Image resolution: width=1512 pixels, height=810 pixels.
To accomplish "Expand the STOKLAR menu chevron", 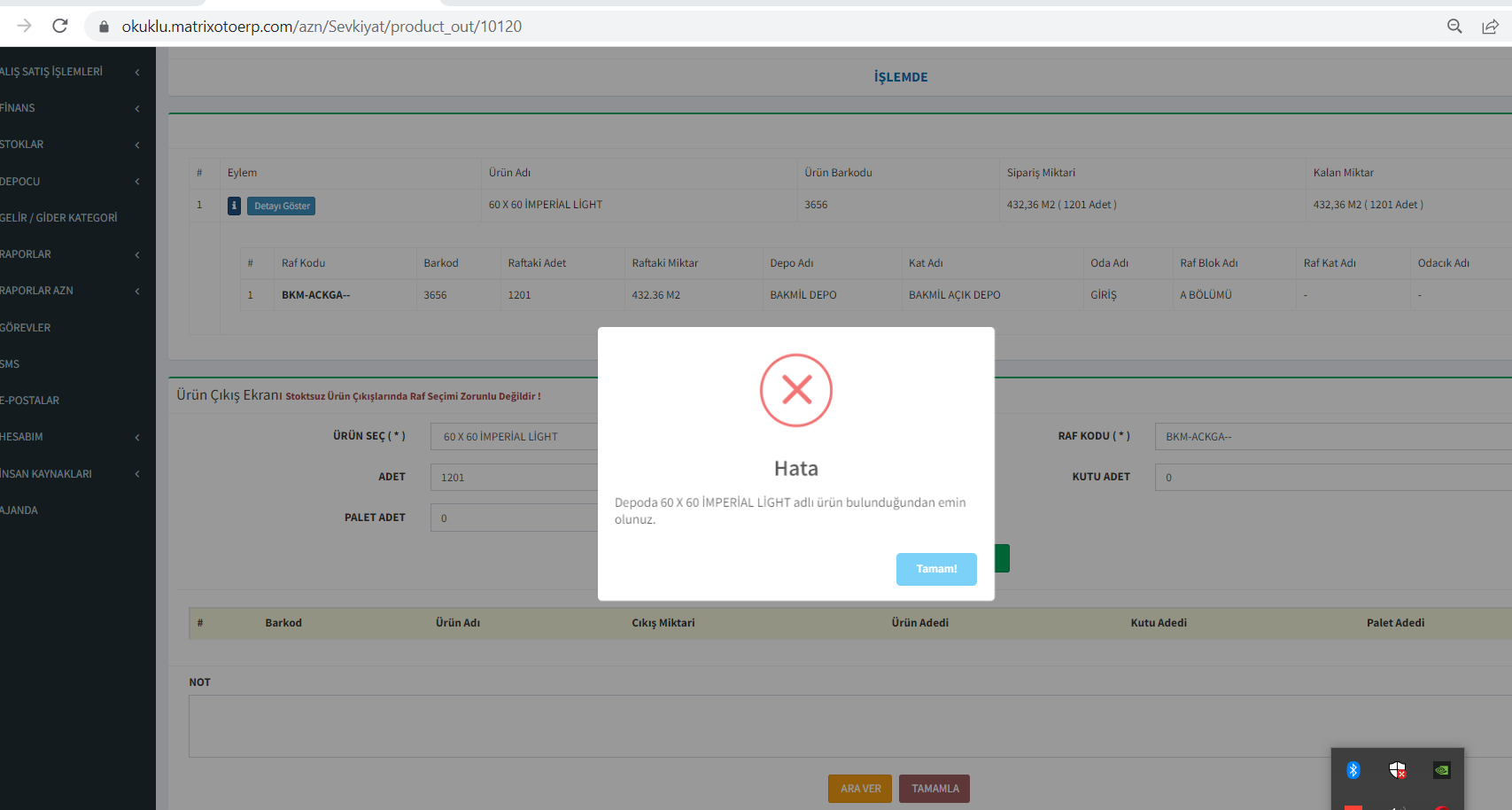I will (x=137, y=144).
